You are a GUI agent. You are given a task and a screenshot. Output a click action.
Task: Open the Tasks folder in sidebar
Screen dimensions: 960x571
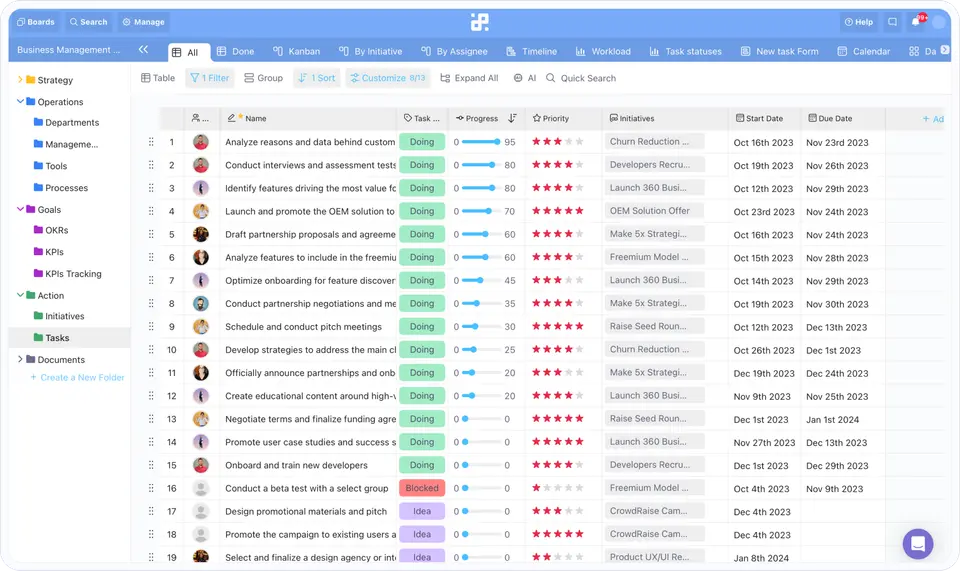[x=57, y=338]
